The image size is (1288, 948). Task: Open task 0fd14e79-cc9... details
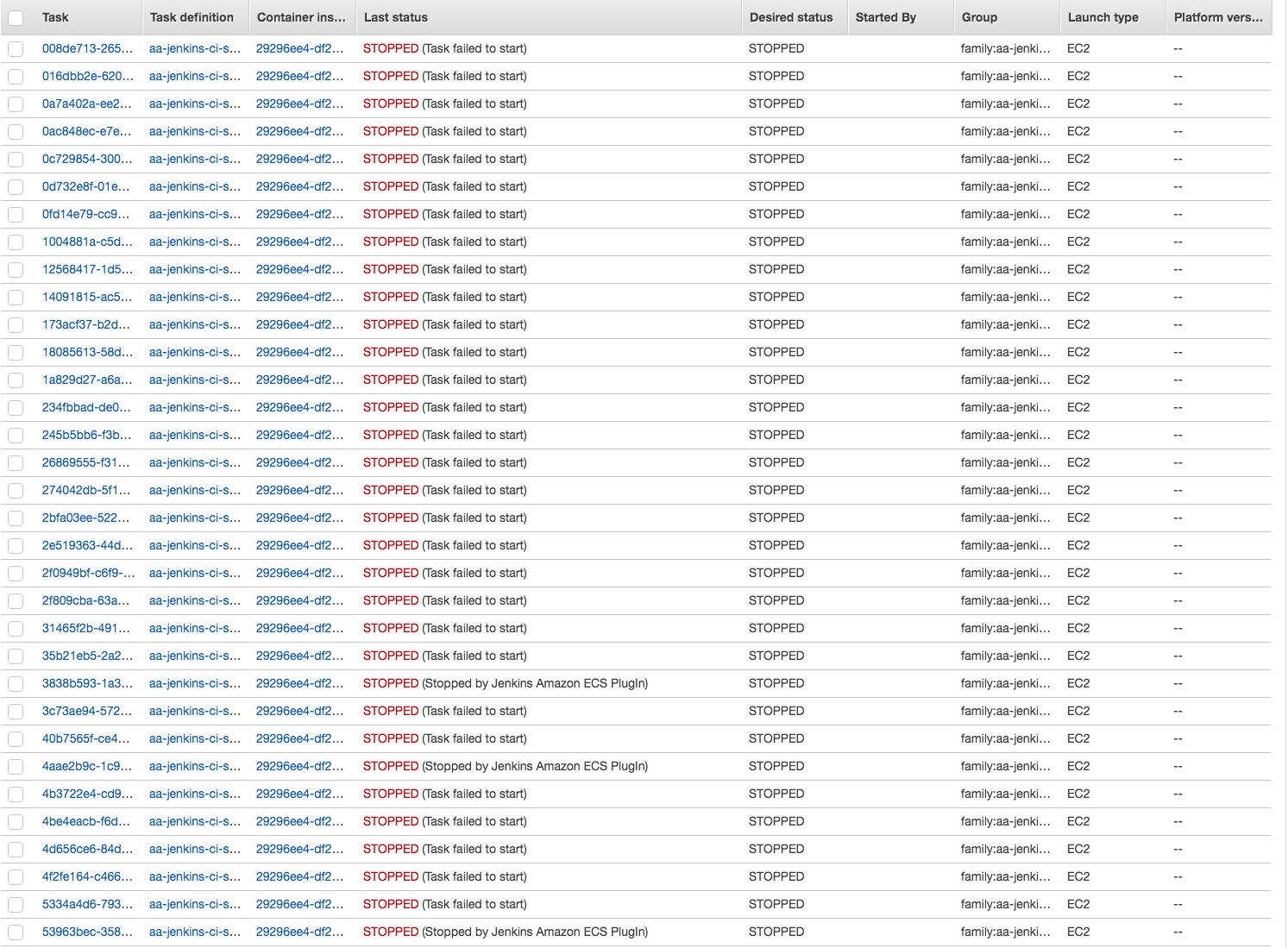[86, 214]
